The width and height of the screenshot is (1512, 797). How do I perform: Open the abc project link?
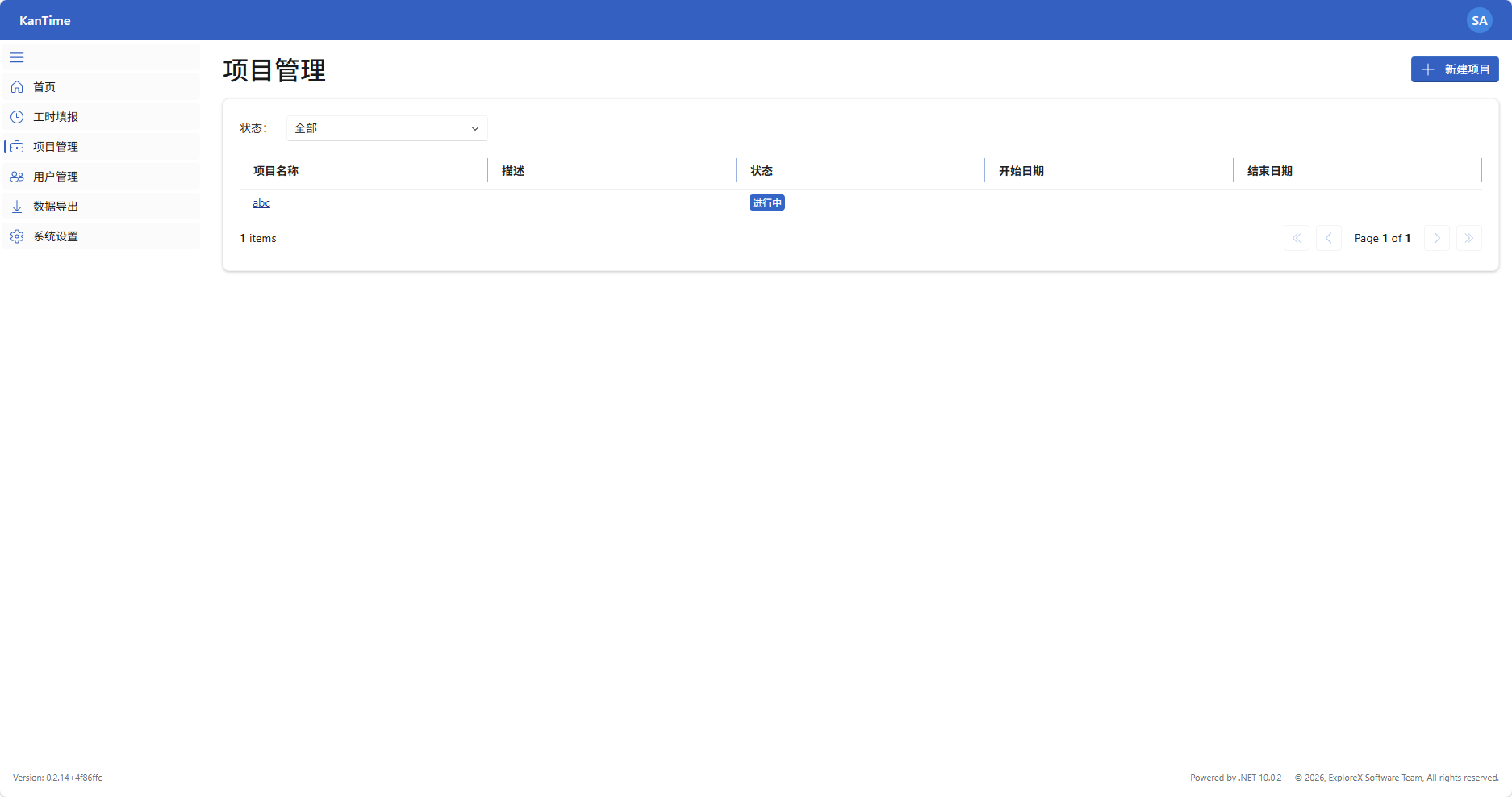(261, 202)
